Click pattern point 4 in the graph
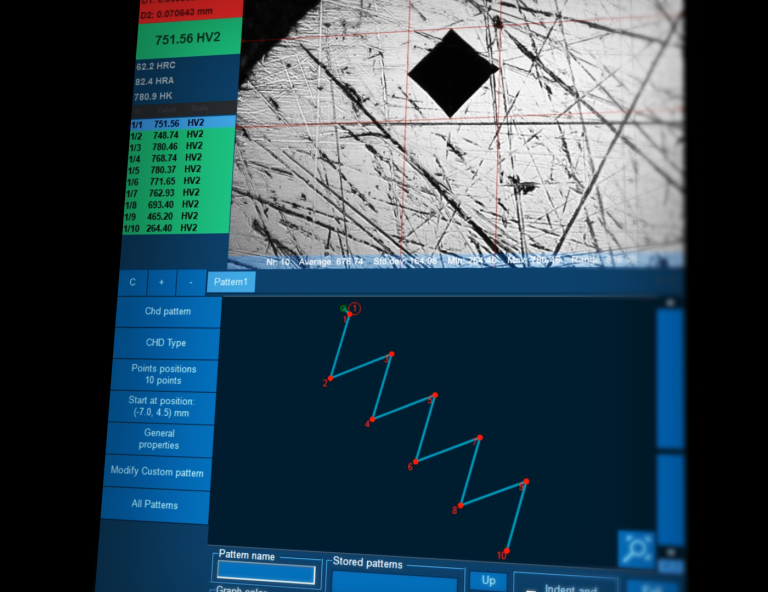Image resolution: width=768 pixels, height=592 pixels. point(373,419)
